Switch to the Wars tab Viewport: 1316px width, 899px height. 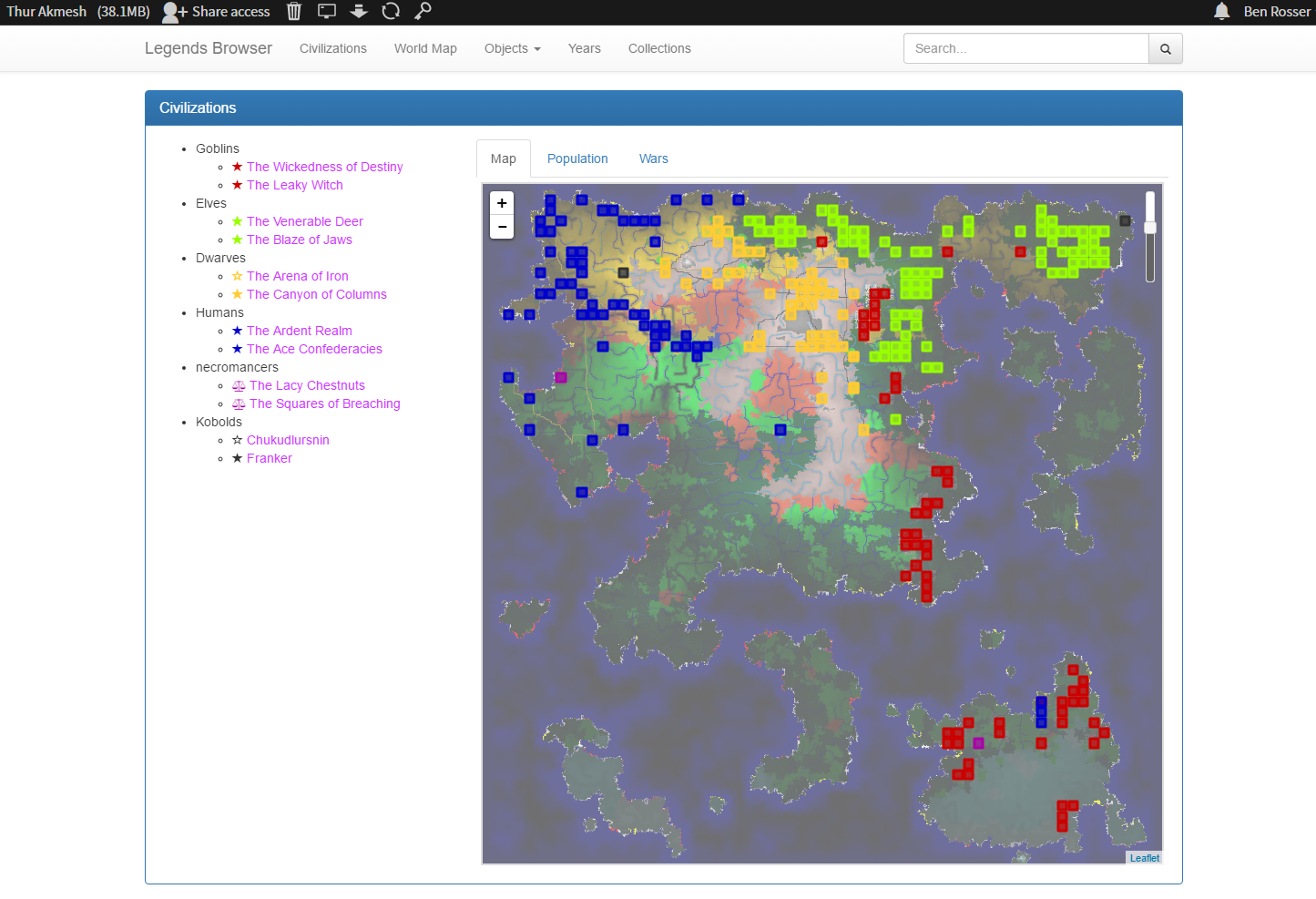tap(654, 158)
